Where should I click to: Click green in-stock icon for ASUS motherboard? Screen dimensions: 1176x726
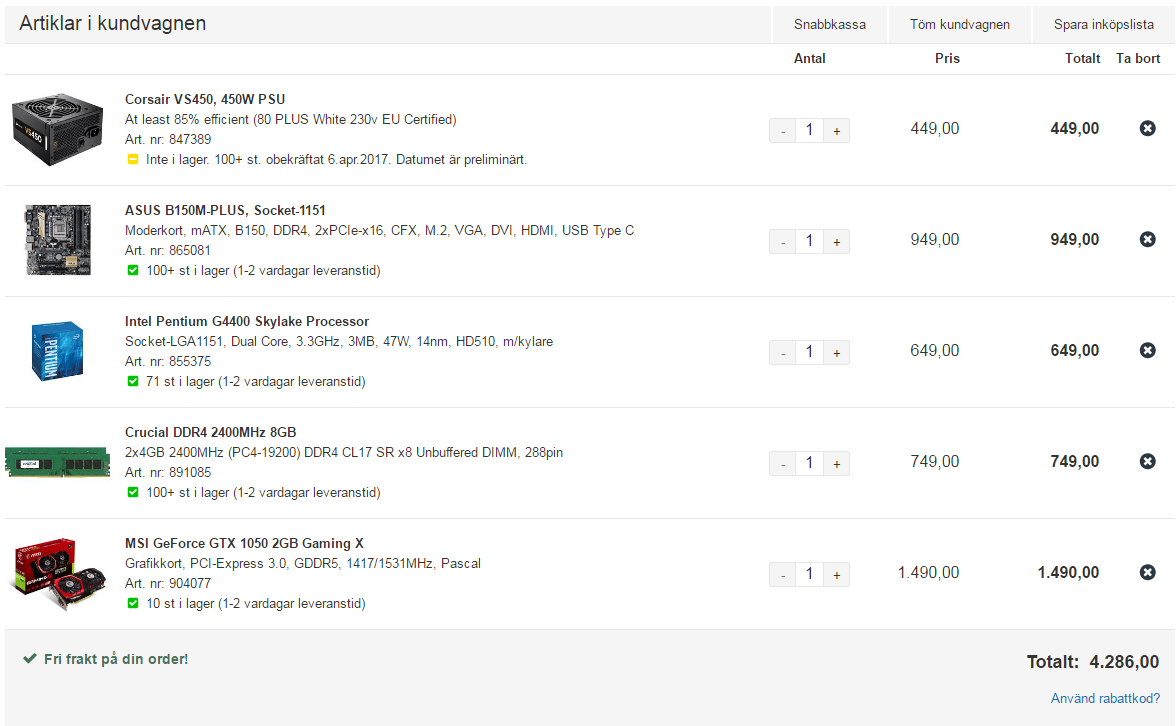point(133,270)
